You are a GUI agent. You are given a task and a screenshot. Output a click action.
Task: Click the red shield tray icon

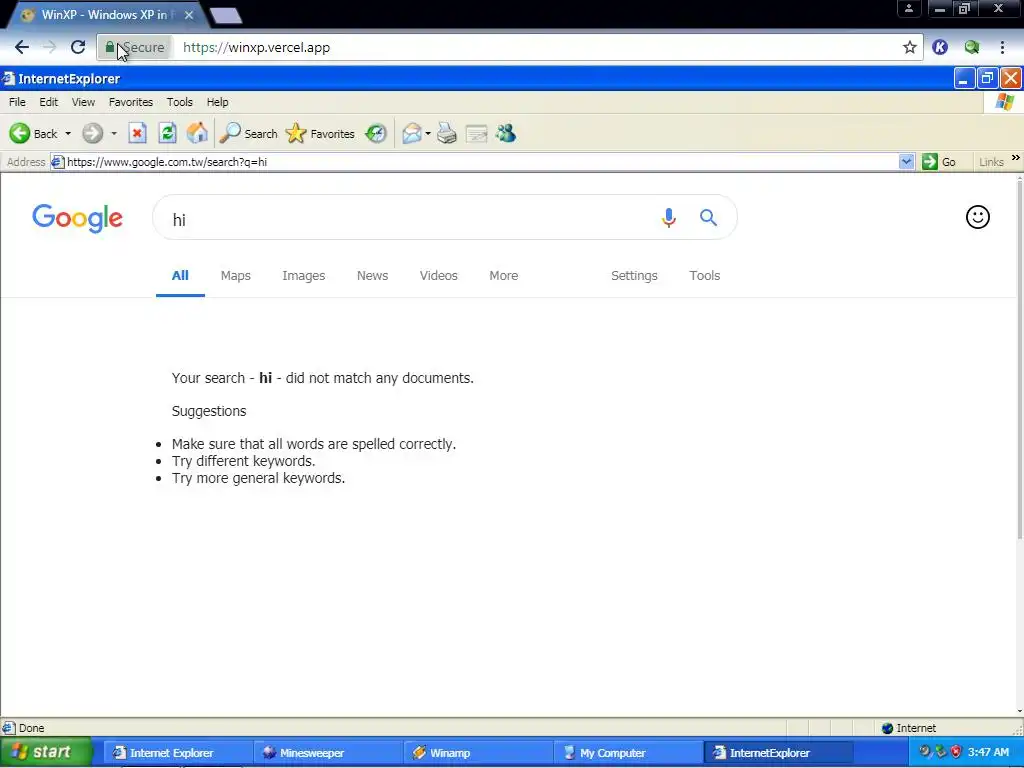[x=956, y=752]
